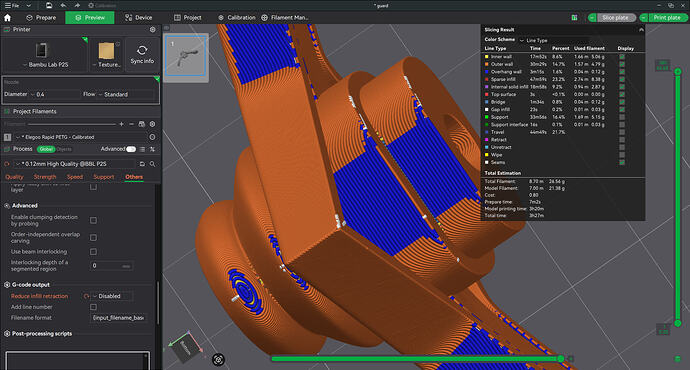
Task: Click the Print plate button
Action: (x=667, y=18)
